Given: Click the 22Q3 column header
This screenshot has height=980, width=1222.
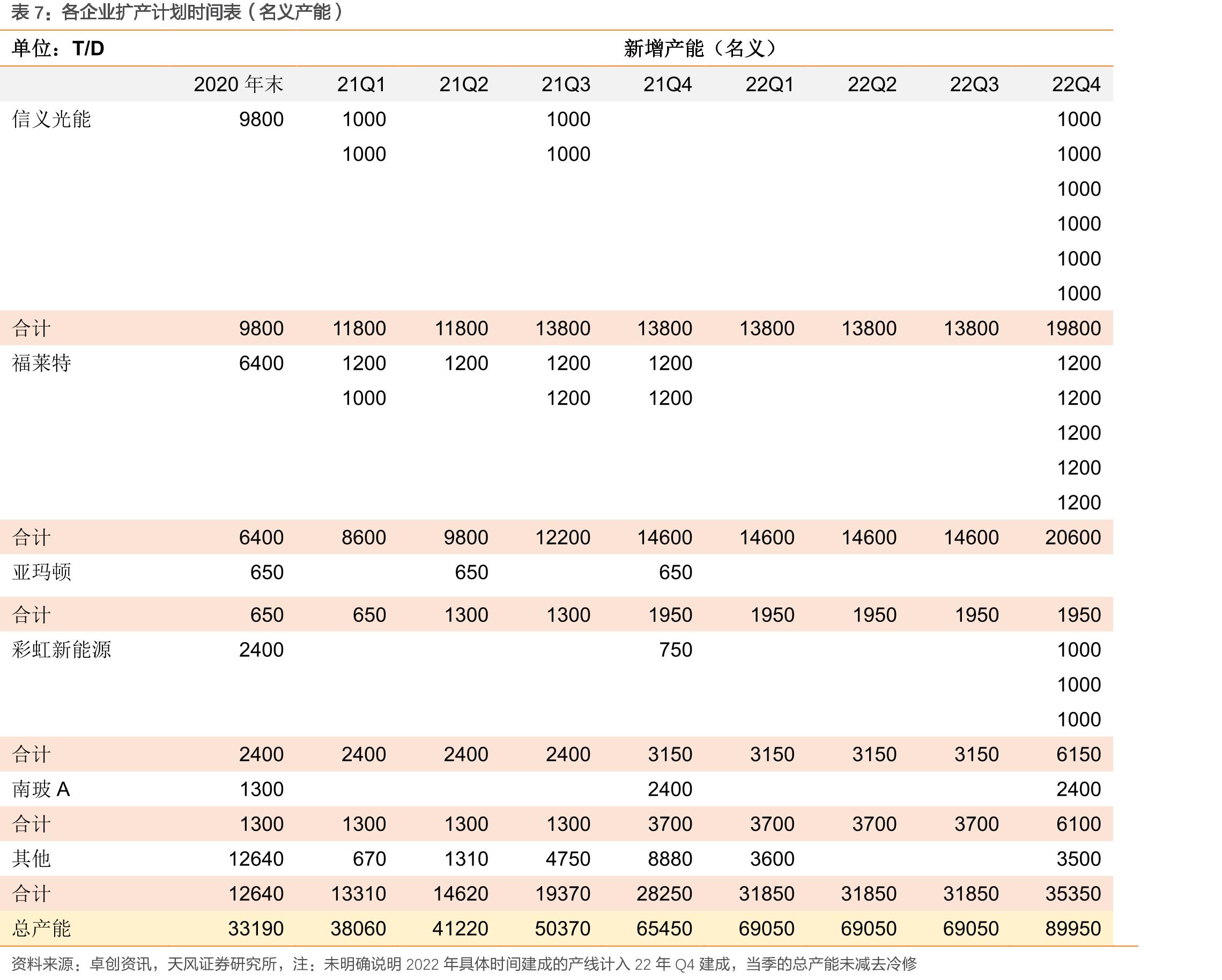Looking at the screenshot, I should (974, 85).
